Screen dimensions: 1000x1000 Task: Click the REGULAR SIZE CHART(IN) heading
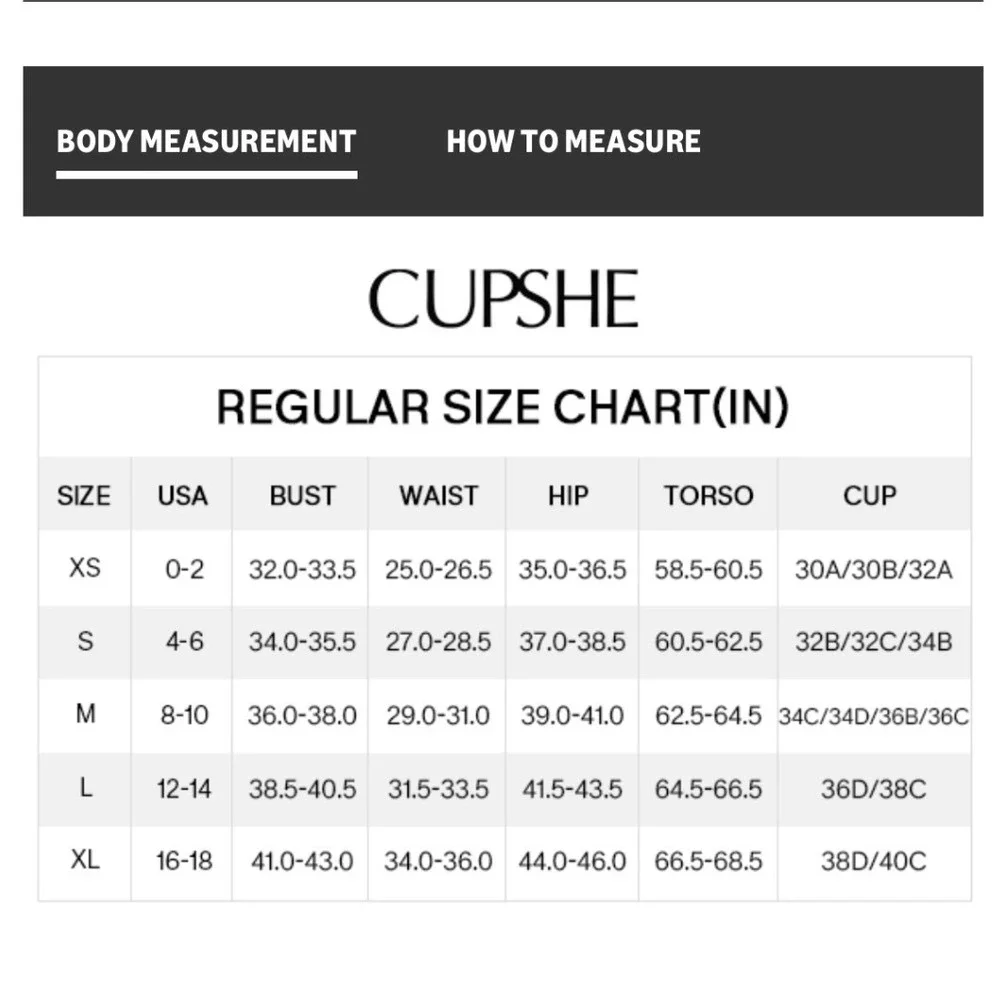point(503,407)
